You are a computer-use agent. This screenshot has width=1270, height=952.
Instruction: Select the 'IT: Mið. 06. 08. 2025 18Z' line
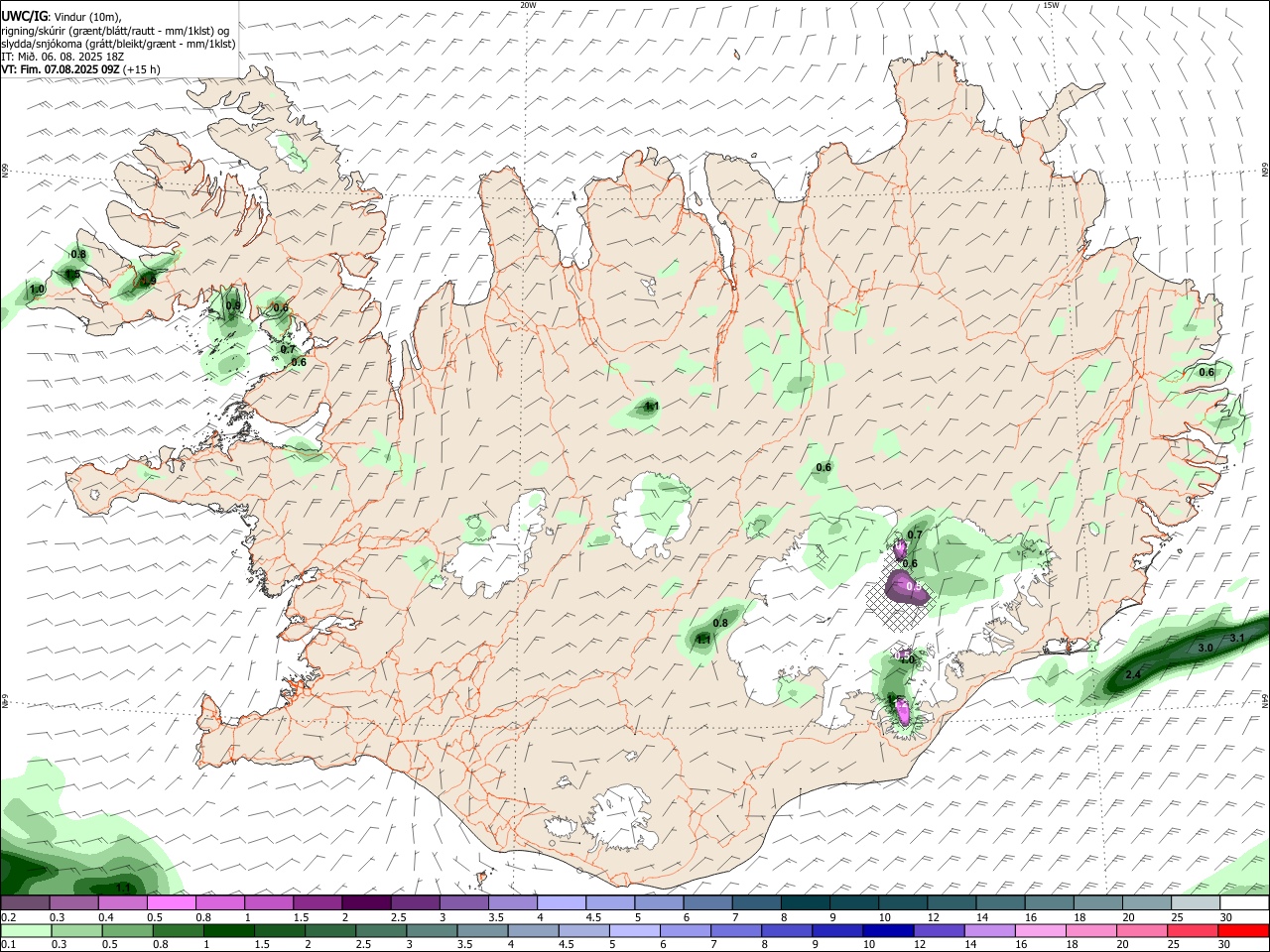click(63, 57)
